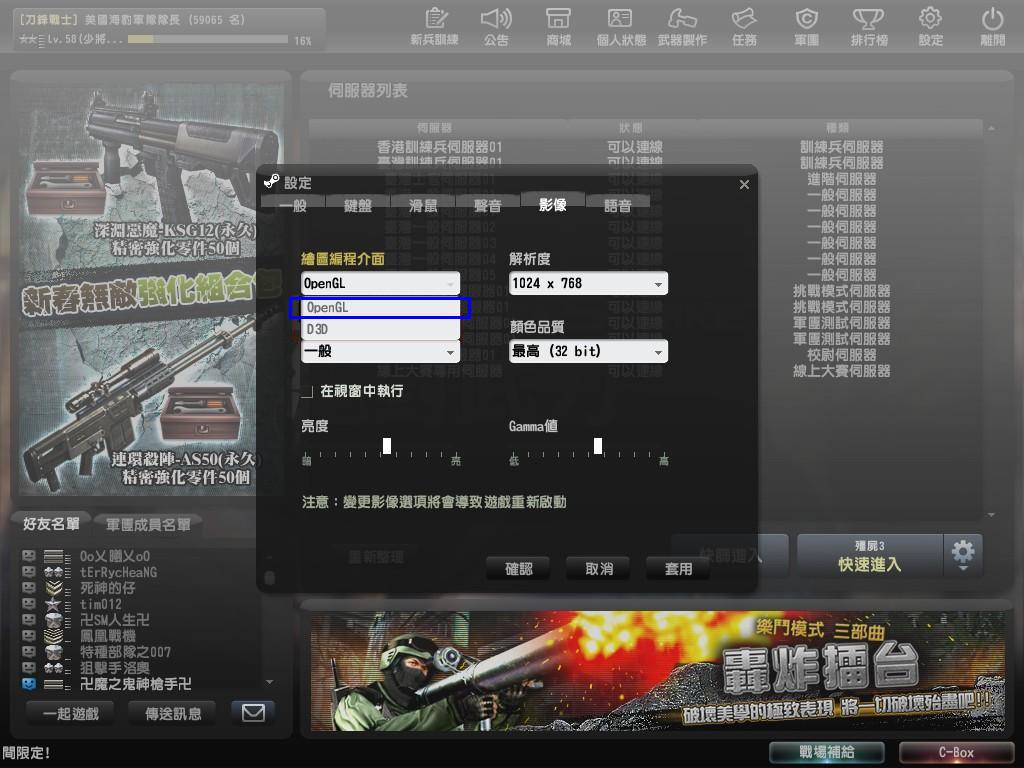Switch to the 鍵盤 keyboard tab
The height and width of the screenshot is (768, 1024).
pos(358,206)
